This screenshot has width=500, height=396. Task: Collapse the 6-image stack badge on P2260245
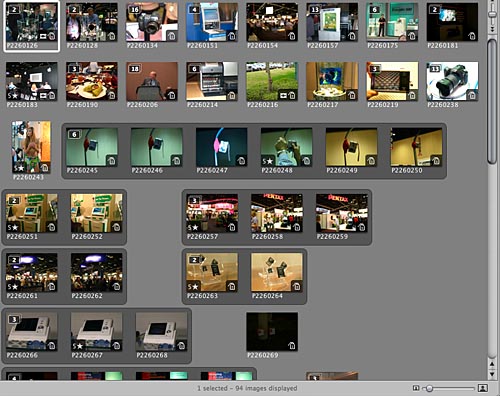(74, 135)
